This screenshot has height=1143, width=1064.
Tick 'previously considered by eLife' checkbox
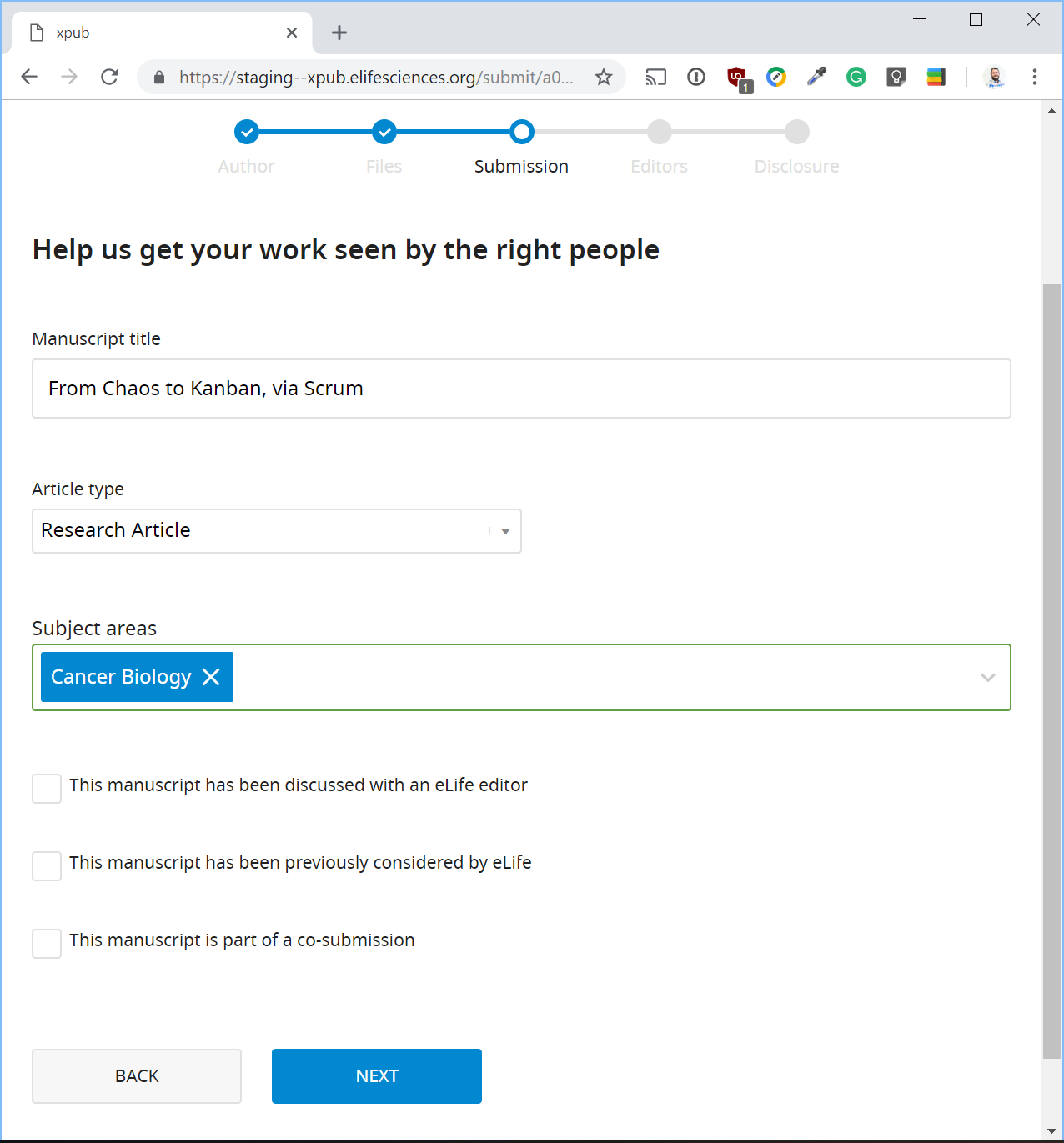47,866
